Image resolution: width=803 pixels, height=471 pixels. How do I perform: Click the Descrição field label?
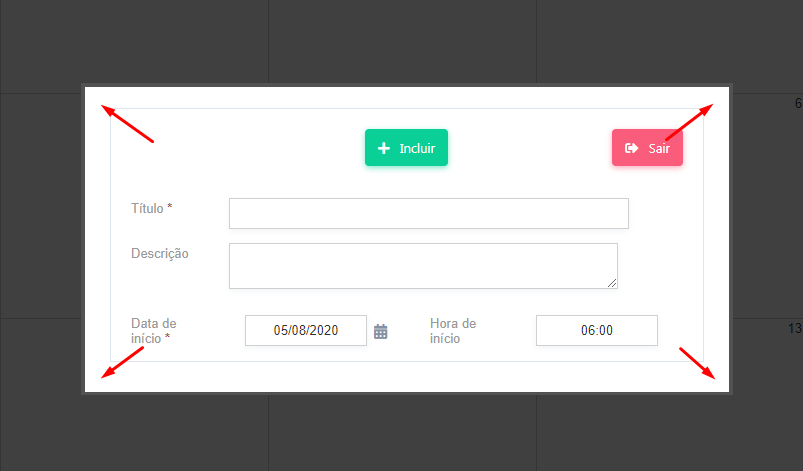point(159,253)
